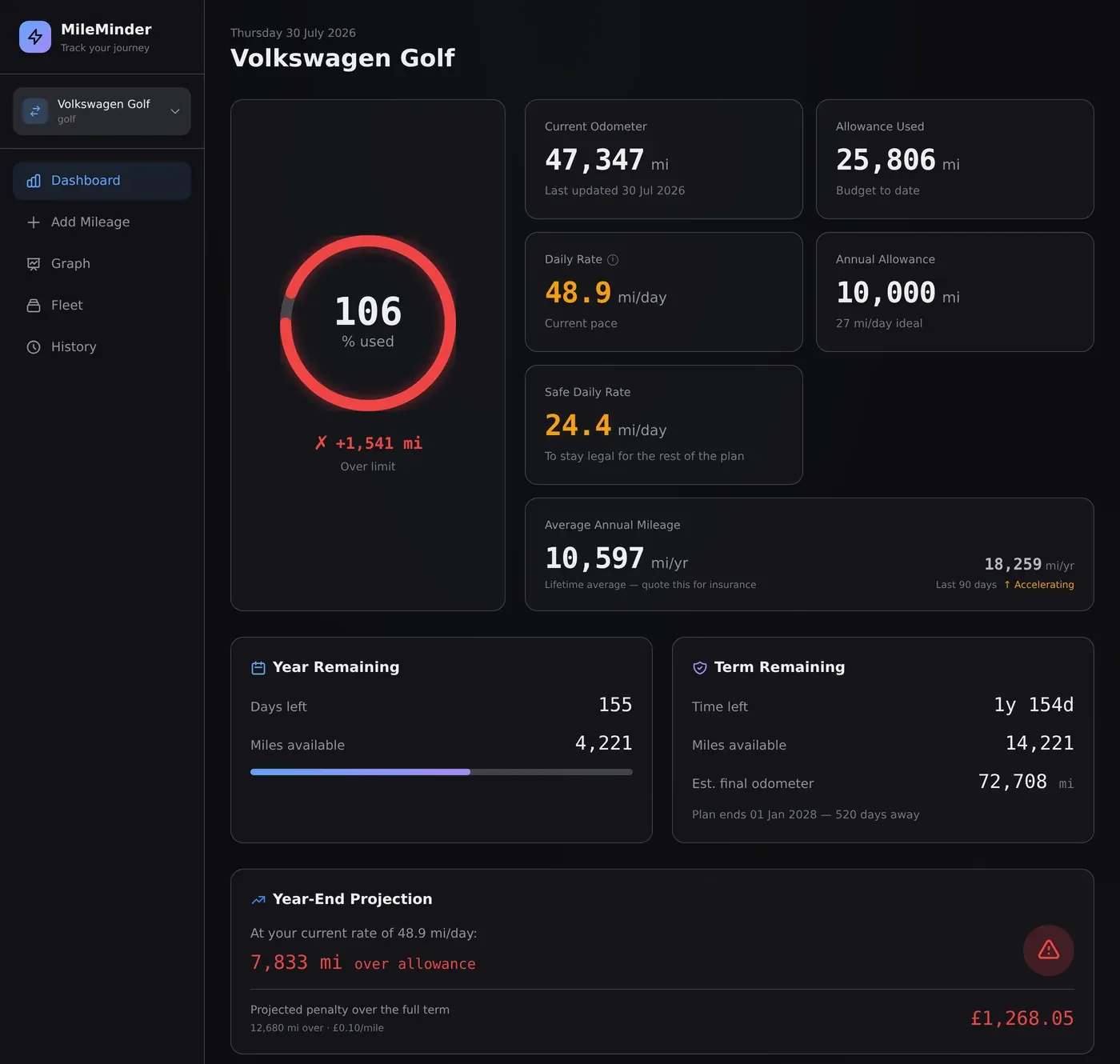Click the Add Mileage plus icon

point(34,222)
